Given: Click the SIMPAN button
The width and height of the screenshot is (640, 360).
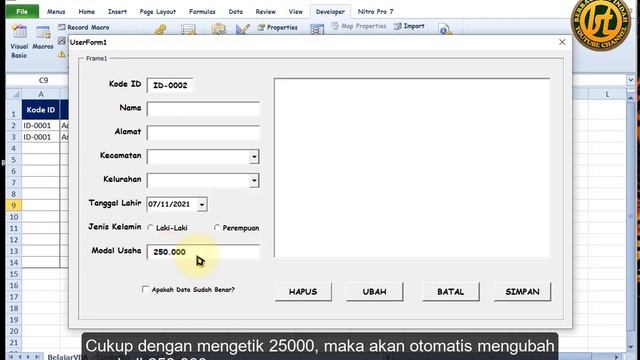Looking at the screenshot, I should 522,292.
